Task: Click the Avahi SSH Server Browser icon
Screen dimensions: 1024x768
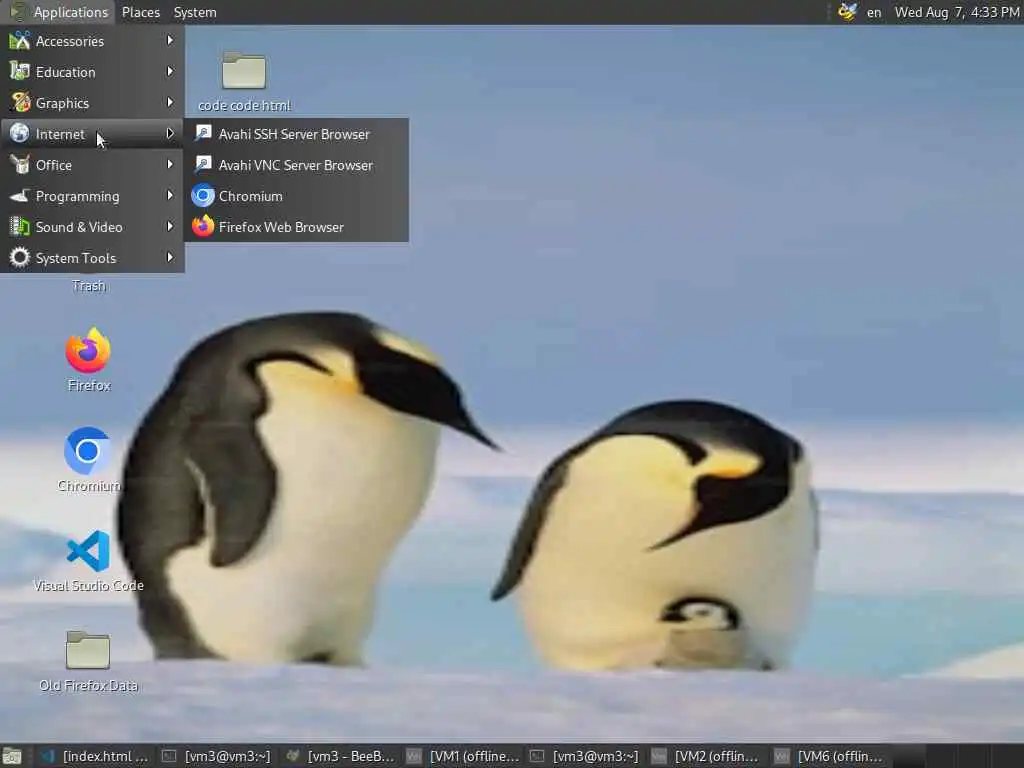Action: click(203, 133)
